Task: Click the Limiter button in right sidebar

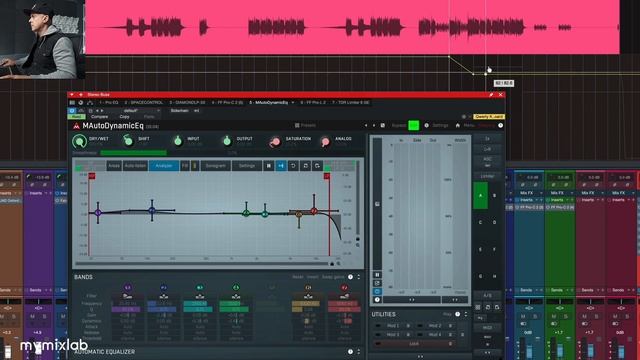Action: 487,176
